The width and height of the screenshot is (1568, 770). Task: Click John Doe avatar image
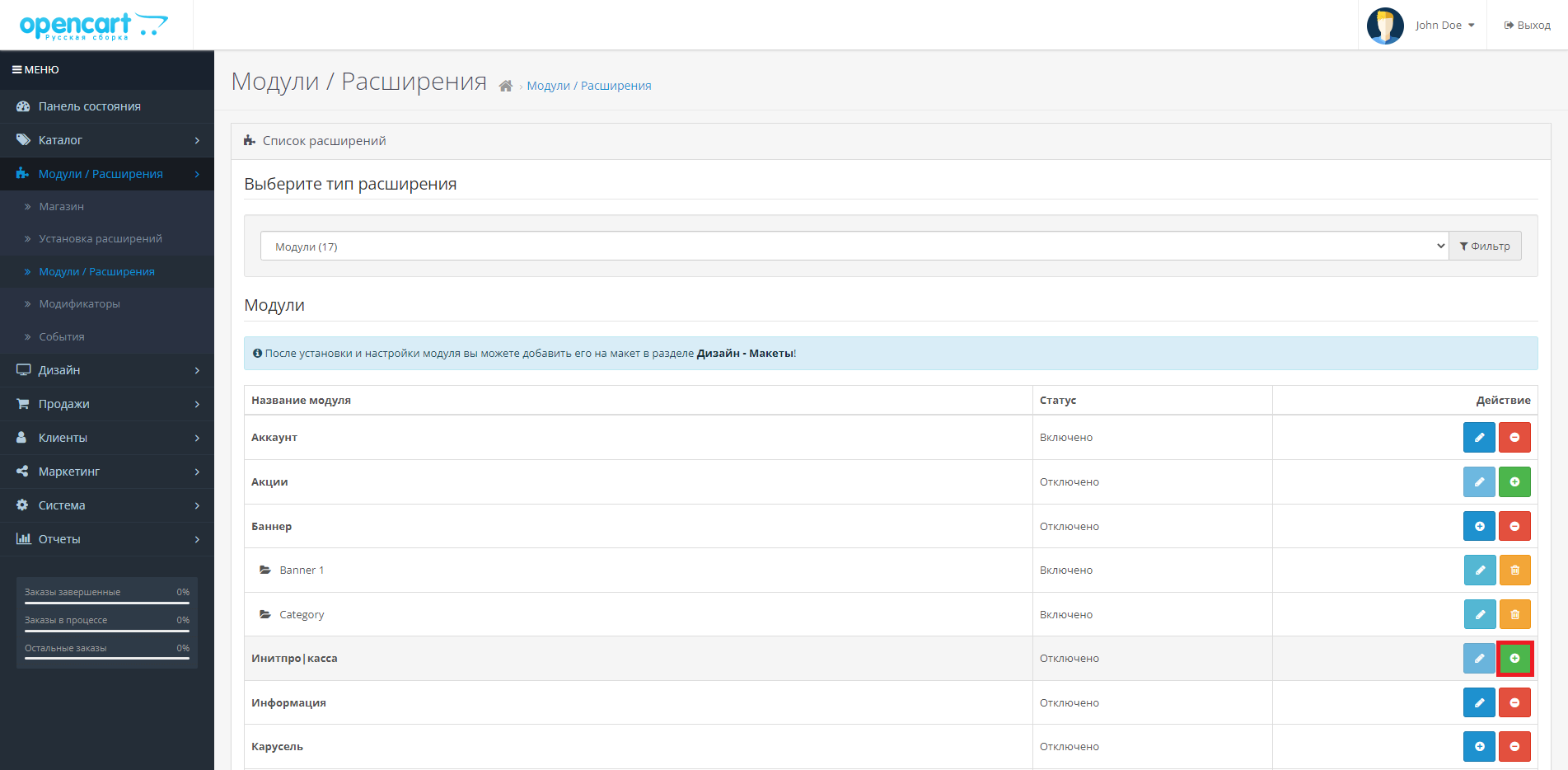(1385, 26)
